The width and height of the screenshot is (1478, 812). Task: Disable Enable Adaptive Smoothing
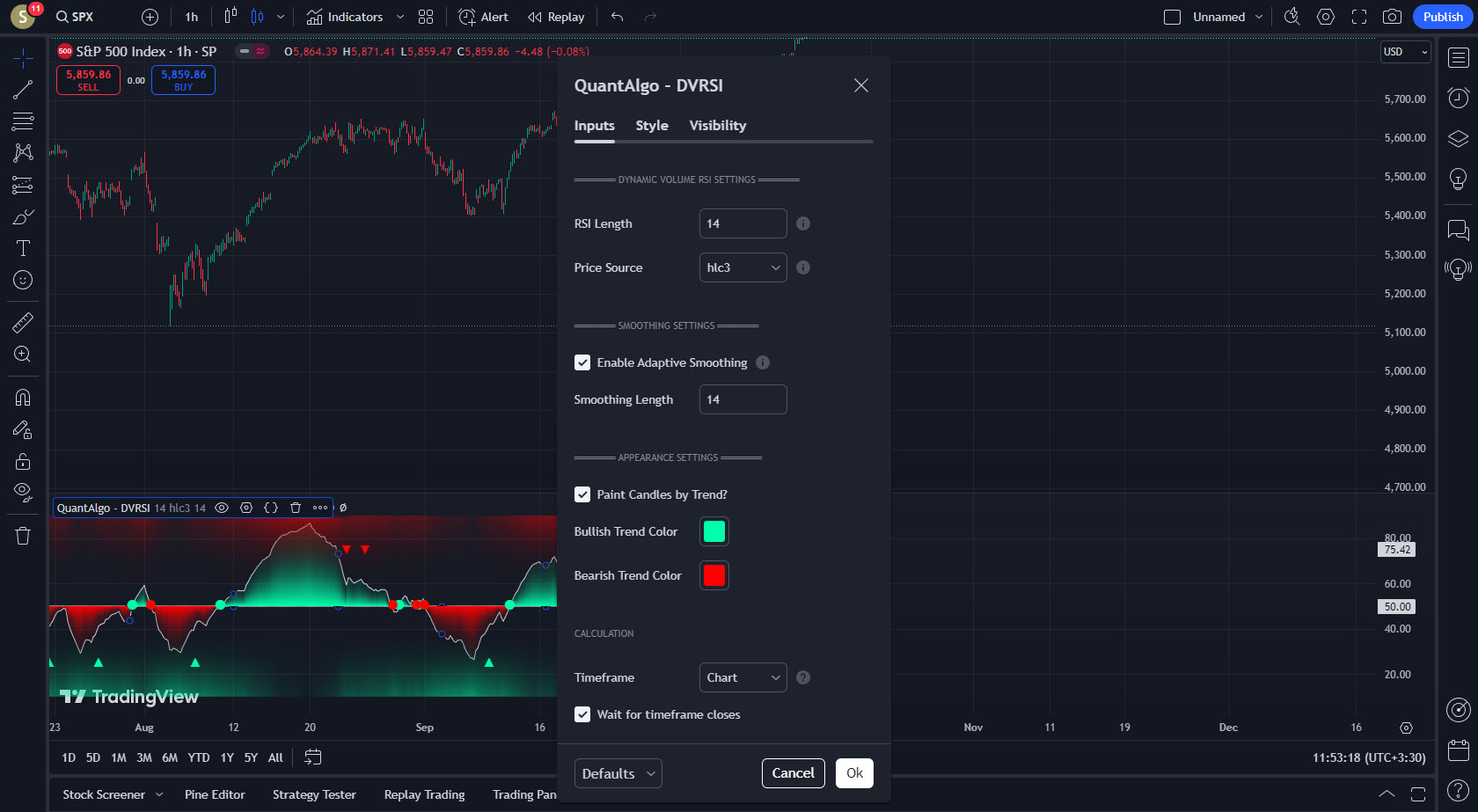pyautogui.click(x=582, y=362)
